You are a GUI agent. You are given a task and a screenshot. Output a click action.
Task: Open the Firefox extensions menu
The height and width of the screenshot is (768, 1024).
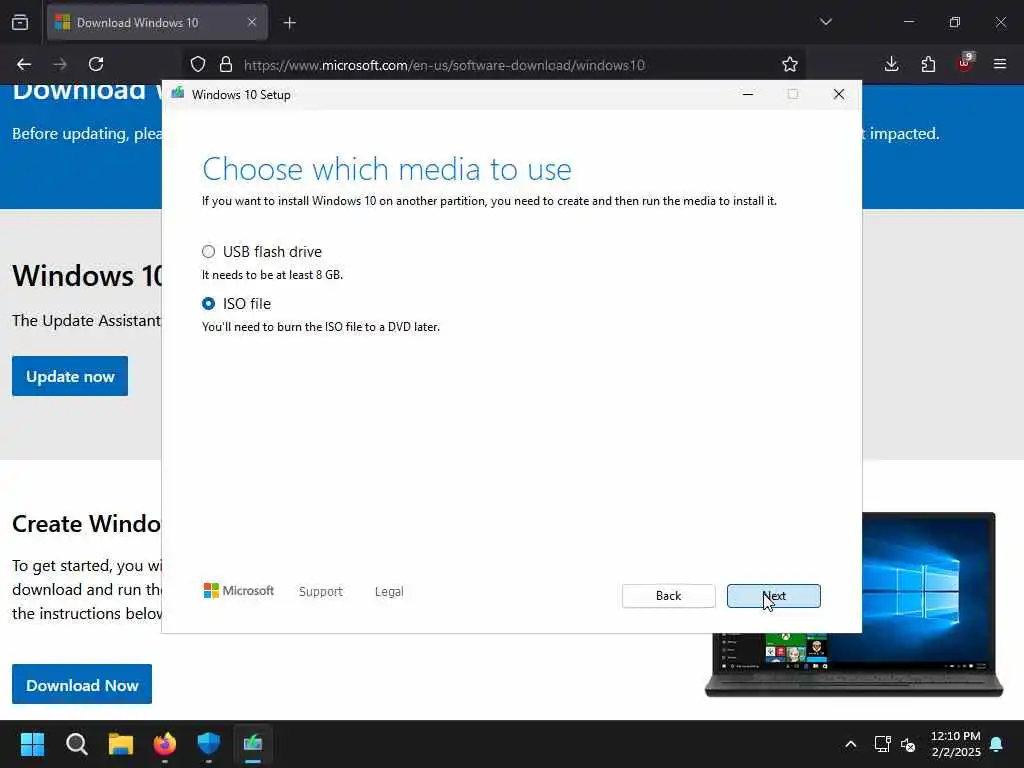point(928,64)
